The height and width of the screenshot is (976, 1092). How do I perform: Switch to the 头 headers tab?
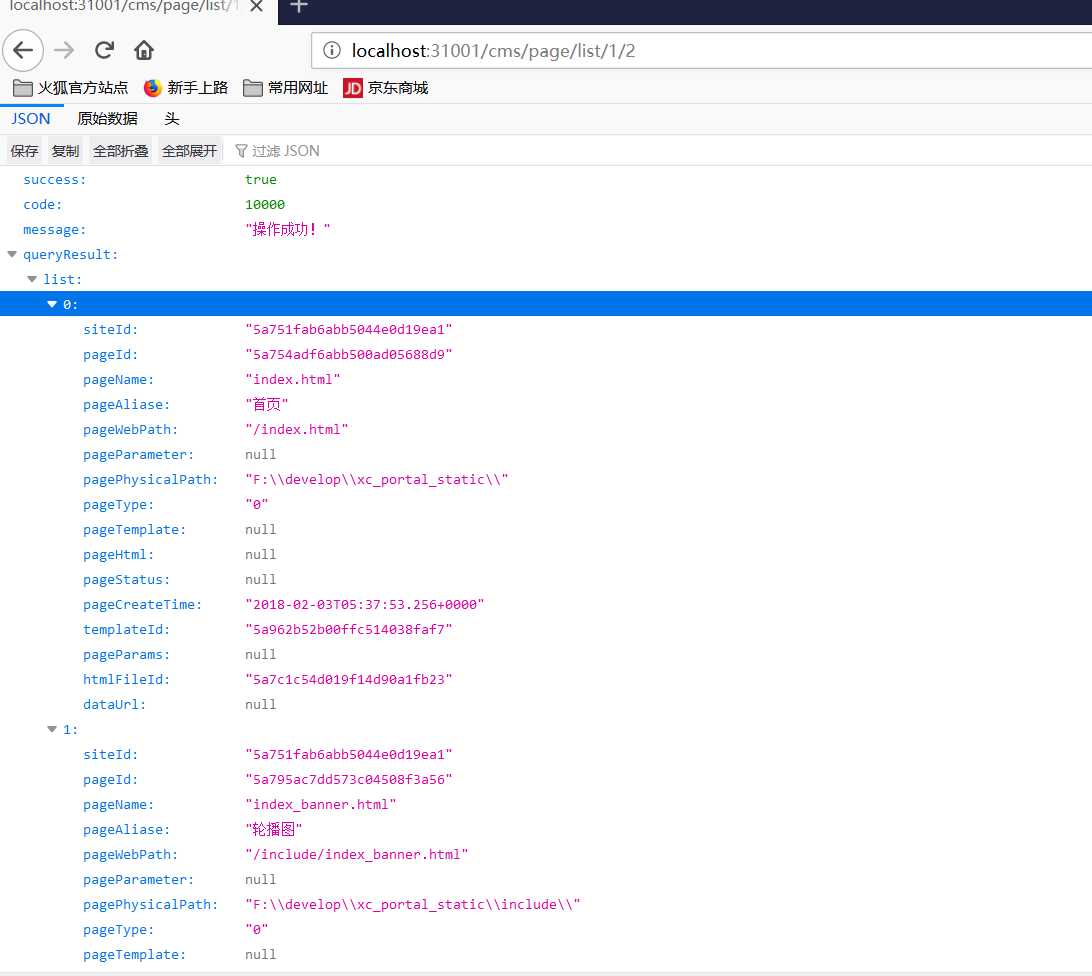click(172, 118)
